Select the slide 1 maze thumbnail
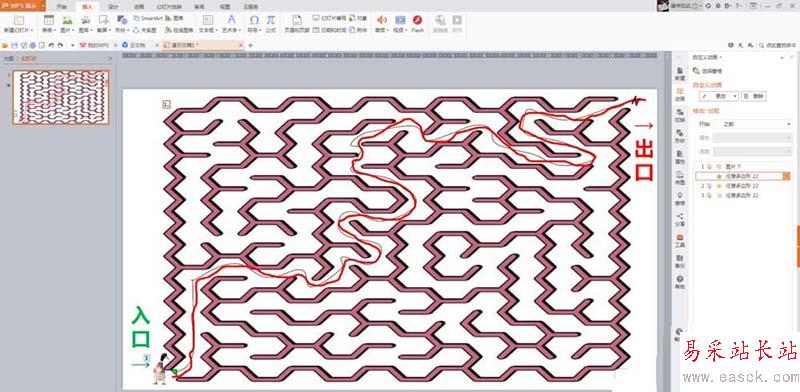Screen dimensions: 800x392 (61, 97)
